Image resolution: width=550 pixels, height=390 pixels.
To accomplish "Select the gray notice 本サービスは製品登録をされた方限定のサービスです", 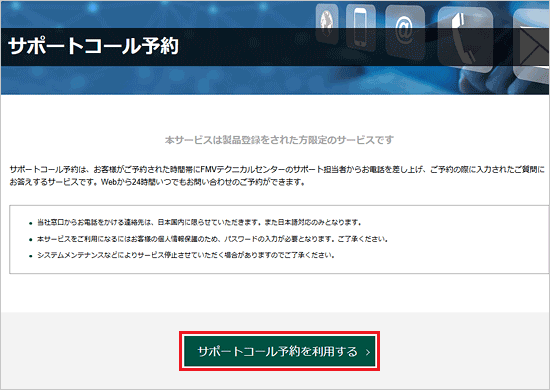I will click(x=279, y=140).
